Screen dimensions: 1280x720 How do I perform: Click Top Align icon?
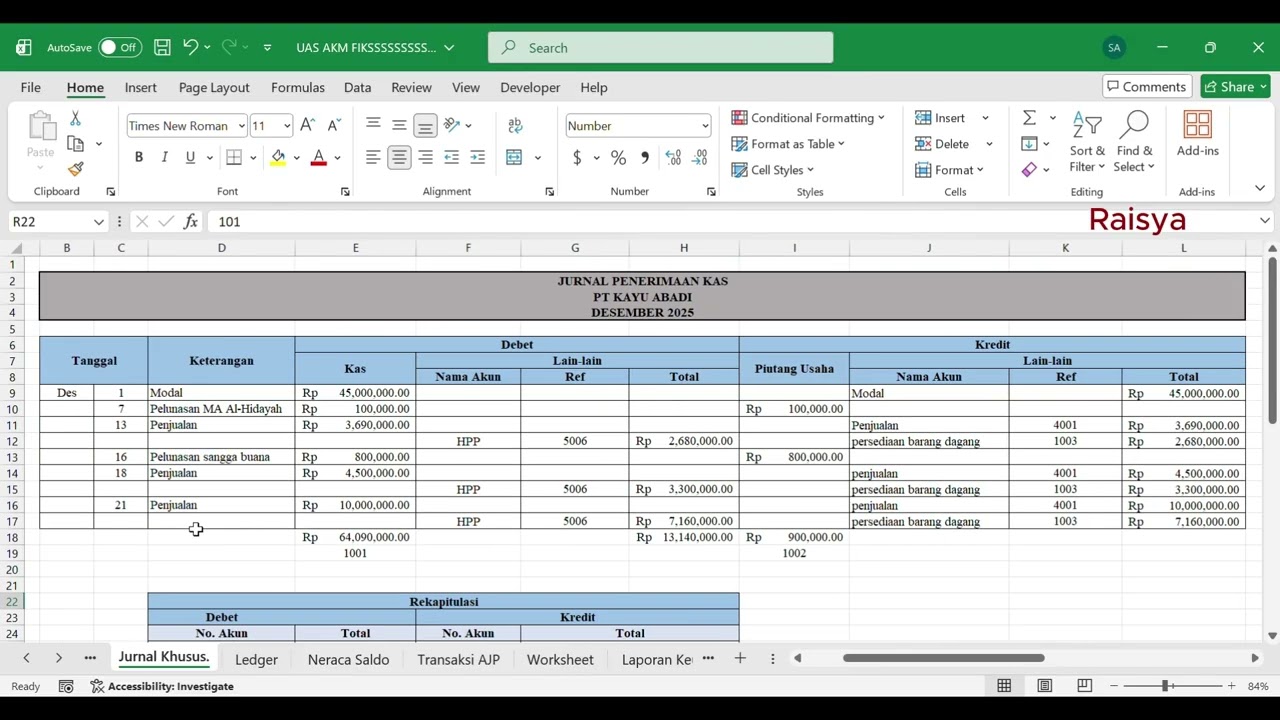coord(373,125)
